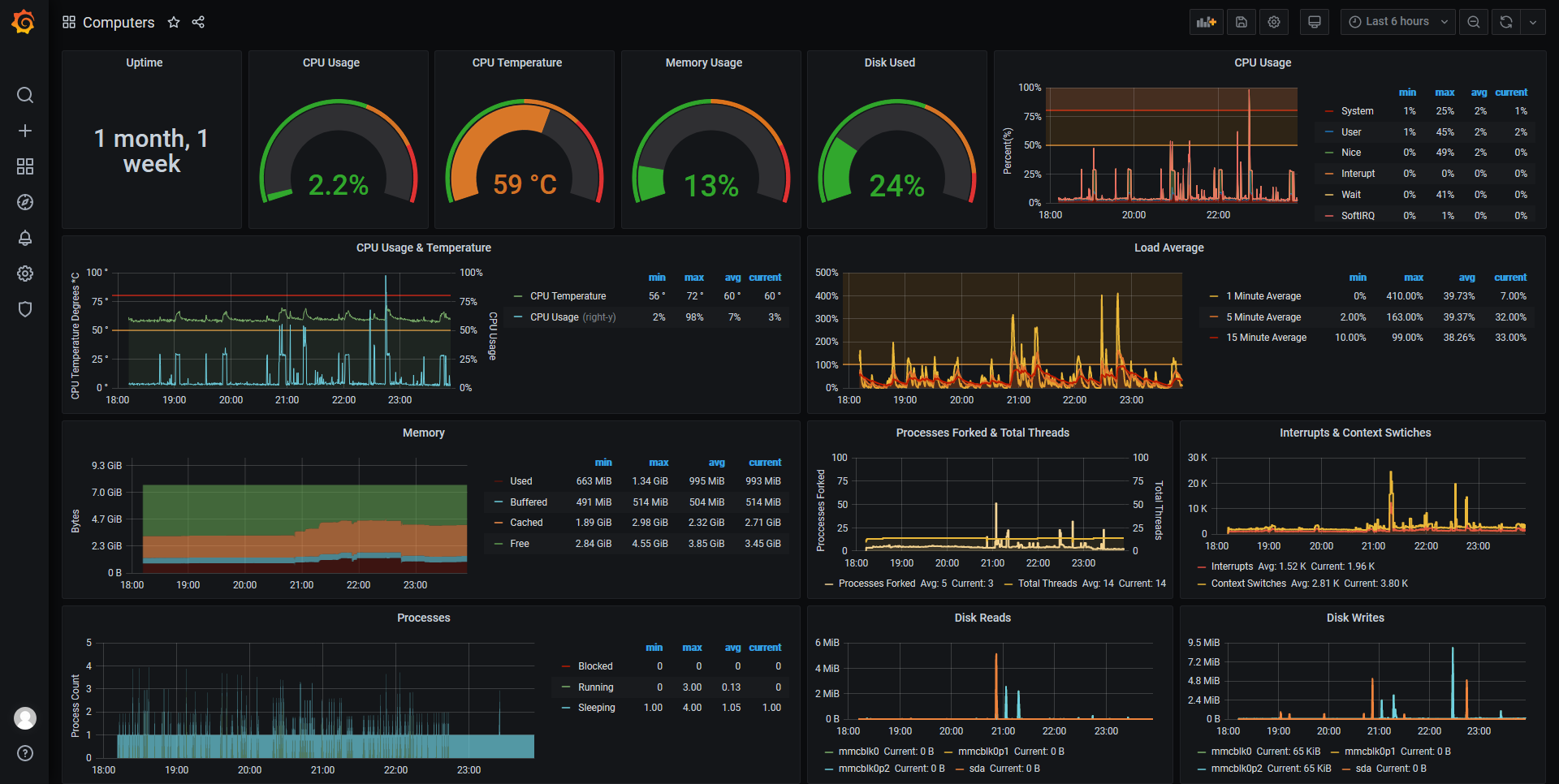The width and height of the screenshot is (1559, 784).
Task: Sort Processes legend by min column
Action: 654,648
